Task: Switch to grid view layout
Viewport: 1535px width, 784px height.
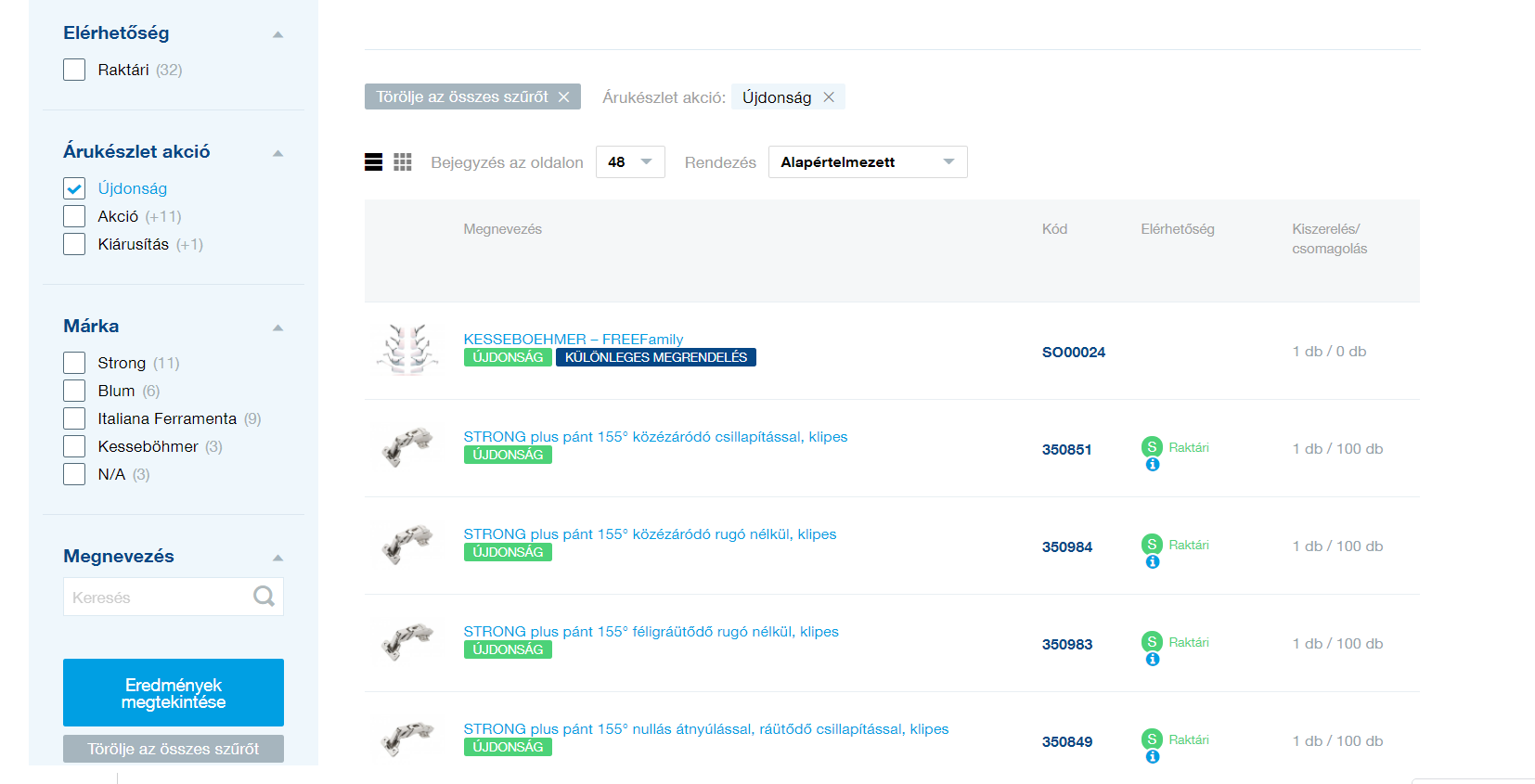Action: coord(402,162)
